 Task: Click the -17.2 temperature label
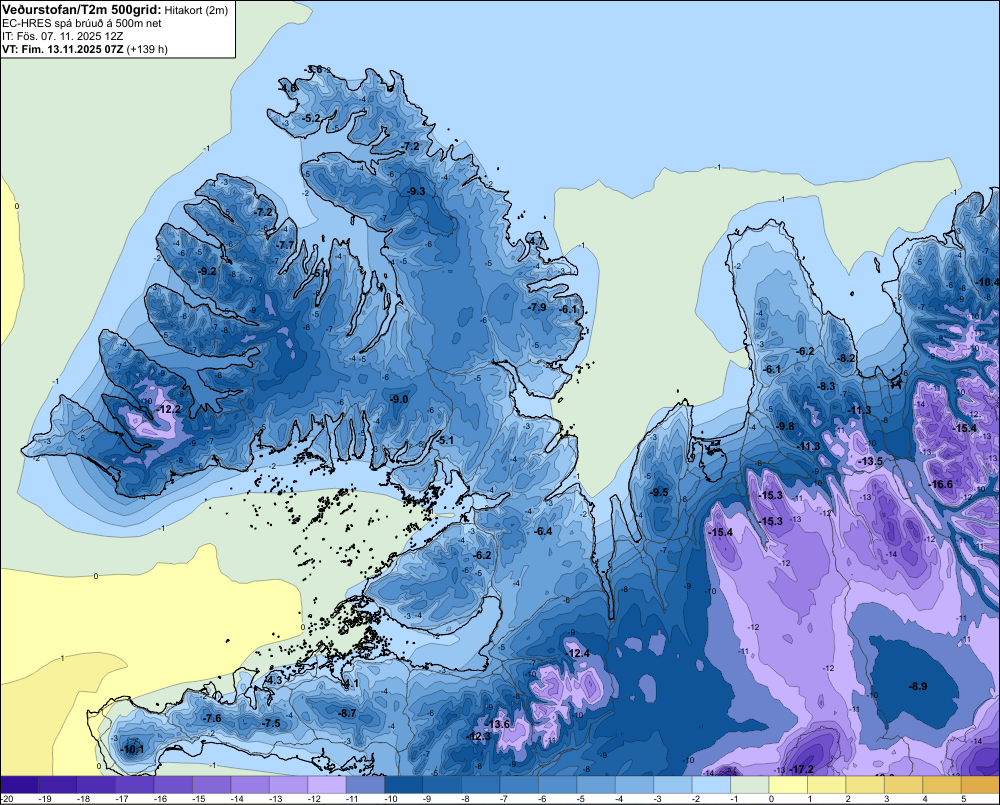[x=801, y=769]
